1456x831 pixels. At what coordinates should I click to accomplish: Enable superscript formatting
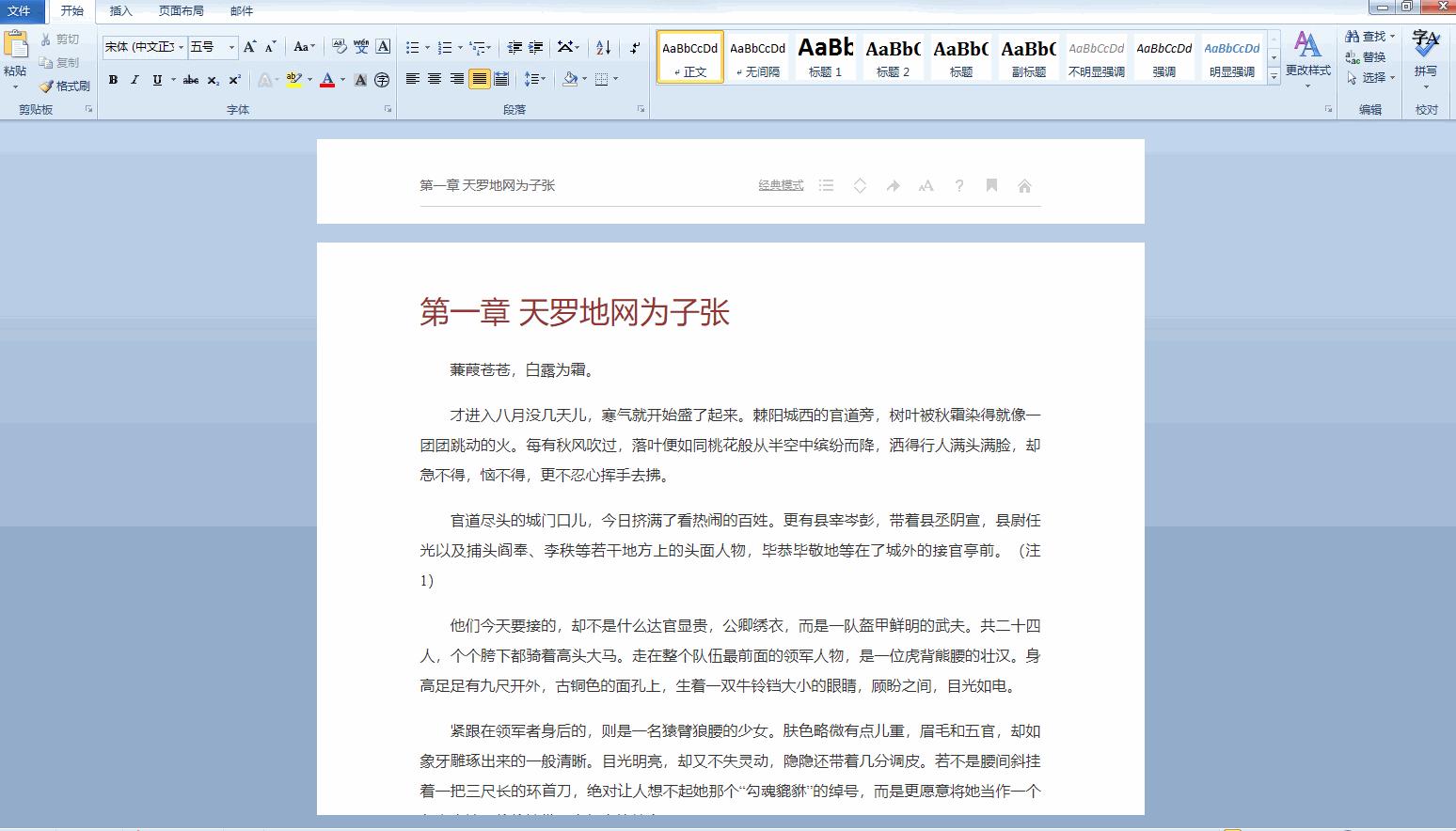tap(233, 80)
